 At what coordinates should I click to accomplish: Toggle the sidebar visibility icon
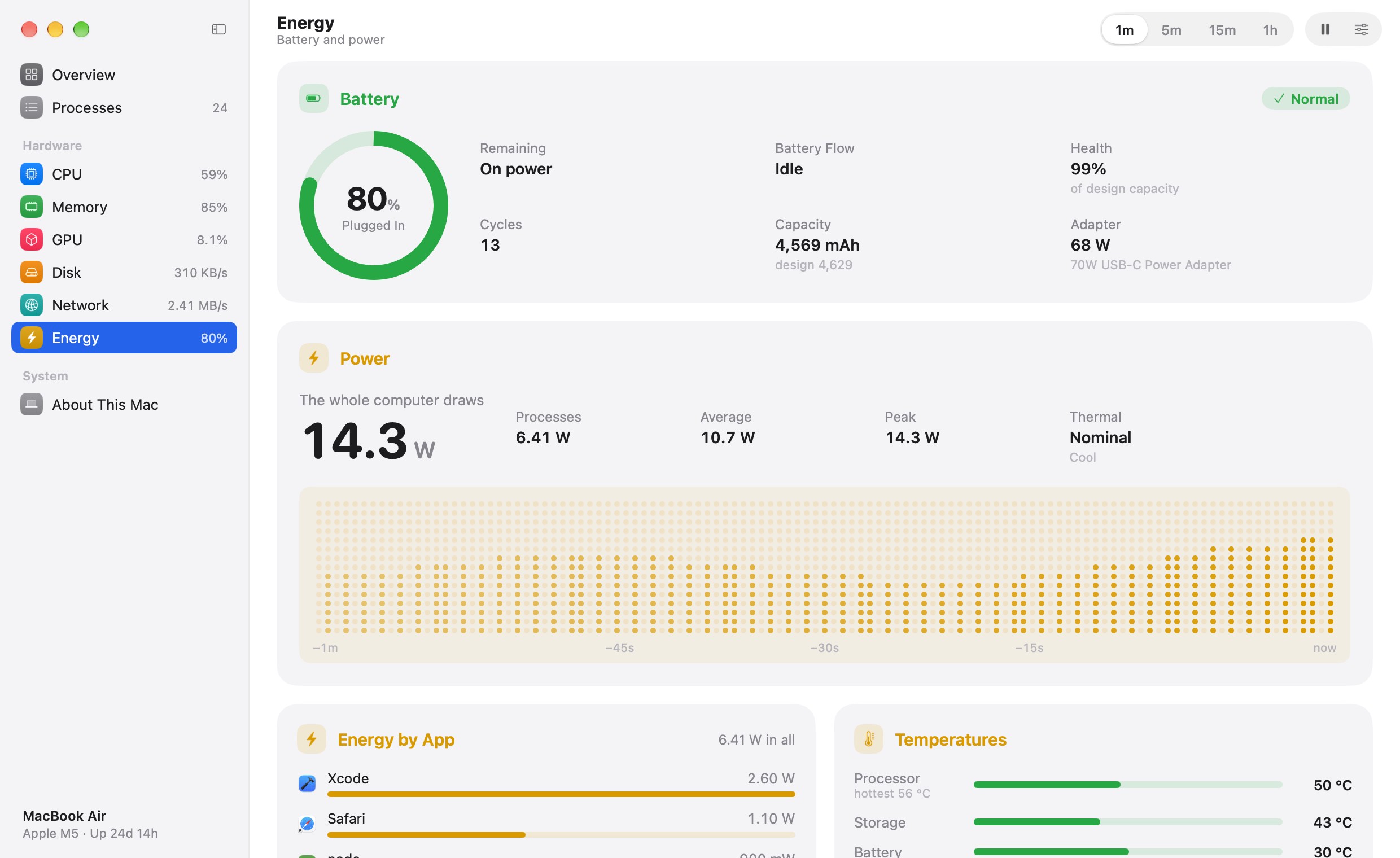click(219, 29)
